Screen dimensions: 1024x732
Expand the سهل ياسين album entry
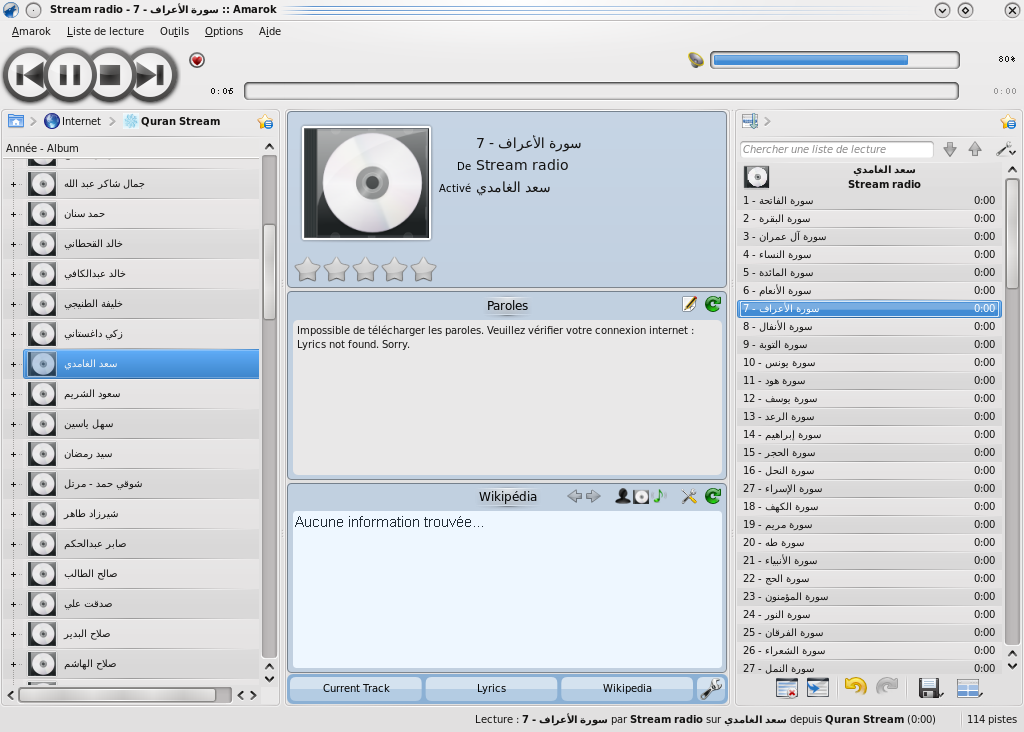13,424
